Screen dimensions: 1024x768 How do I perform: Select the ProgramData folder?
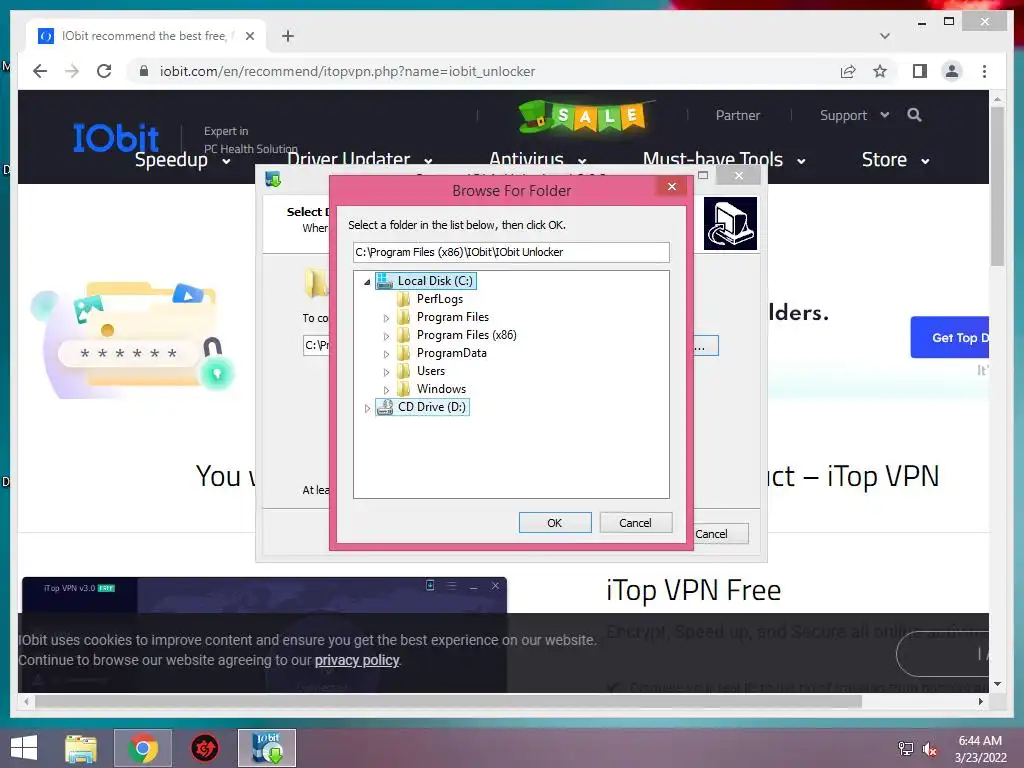pyautogui.click(x=451, y=353)
